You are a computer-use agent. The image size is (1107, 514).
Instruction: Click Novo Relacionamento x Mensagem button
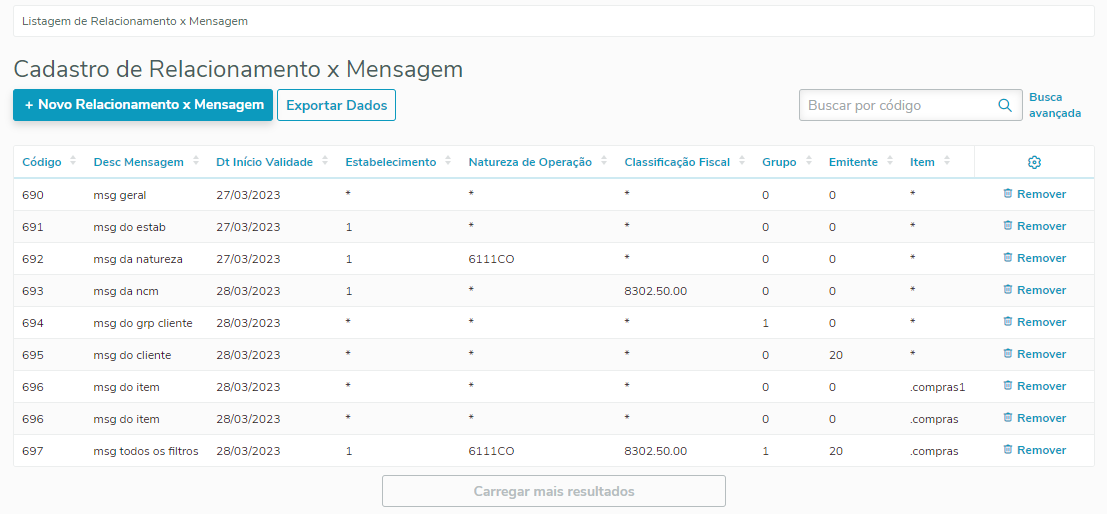tap(143, 105)
